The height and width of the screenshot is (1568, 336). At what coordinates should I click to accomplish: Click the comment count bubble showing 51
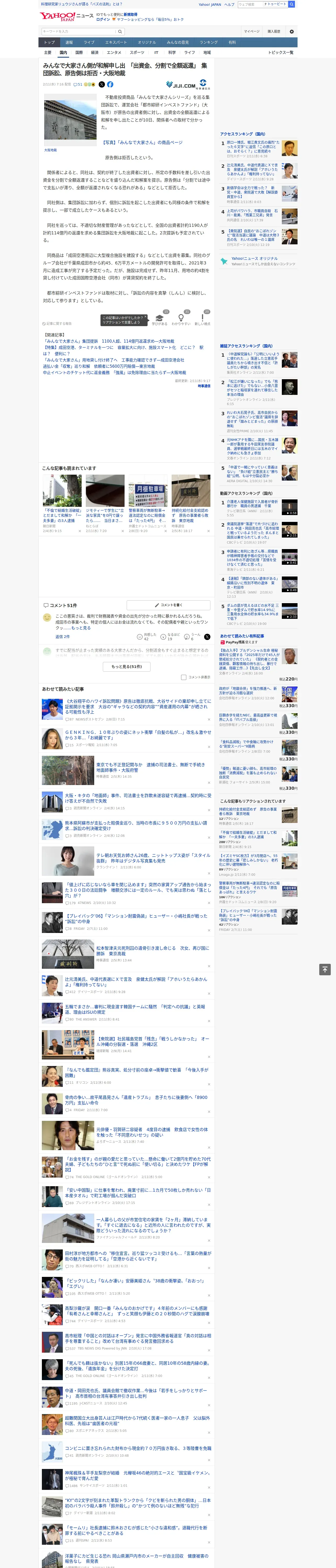(78, 85)
